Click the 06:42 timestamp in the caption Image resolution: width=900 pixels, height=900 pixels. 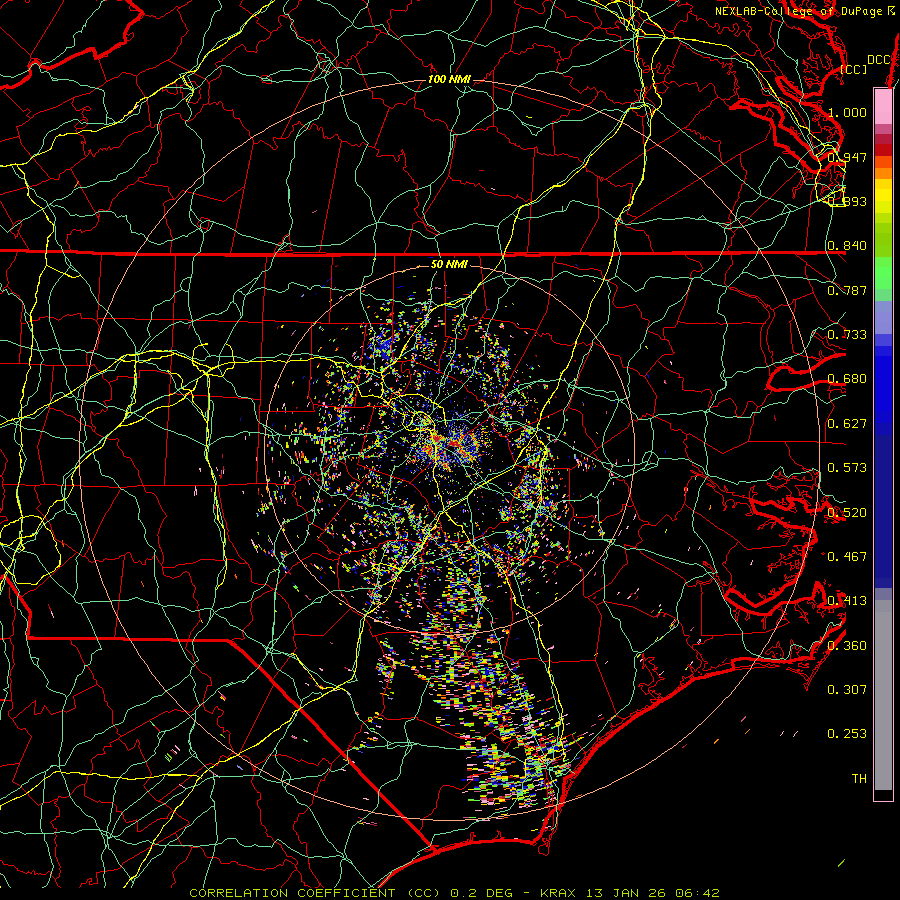coord(697,893)
